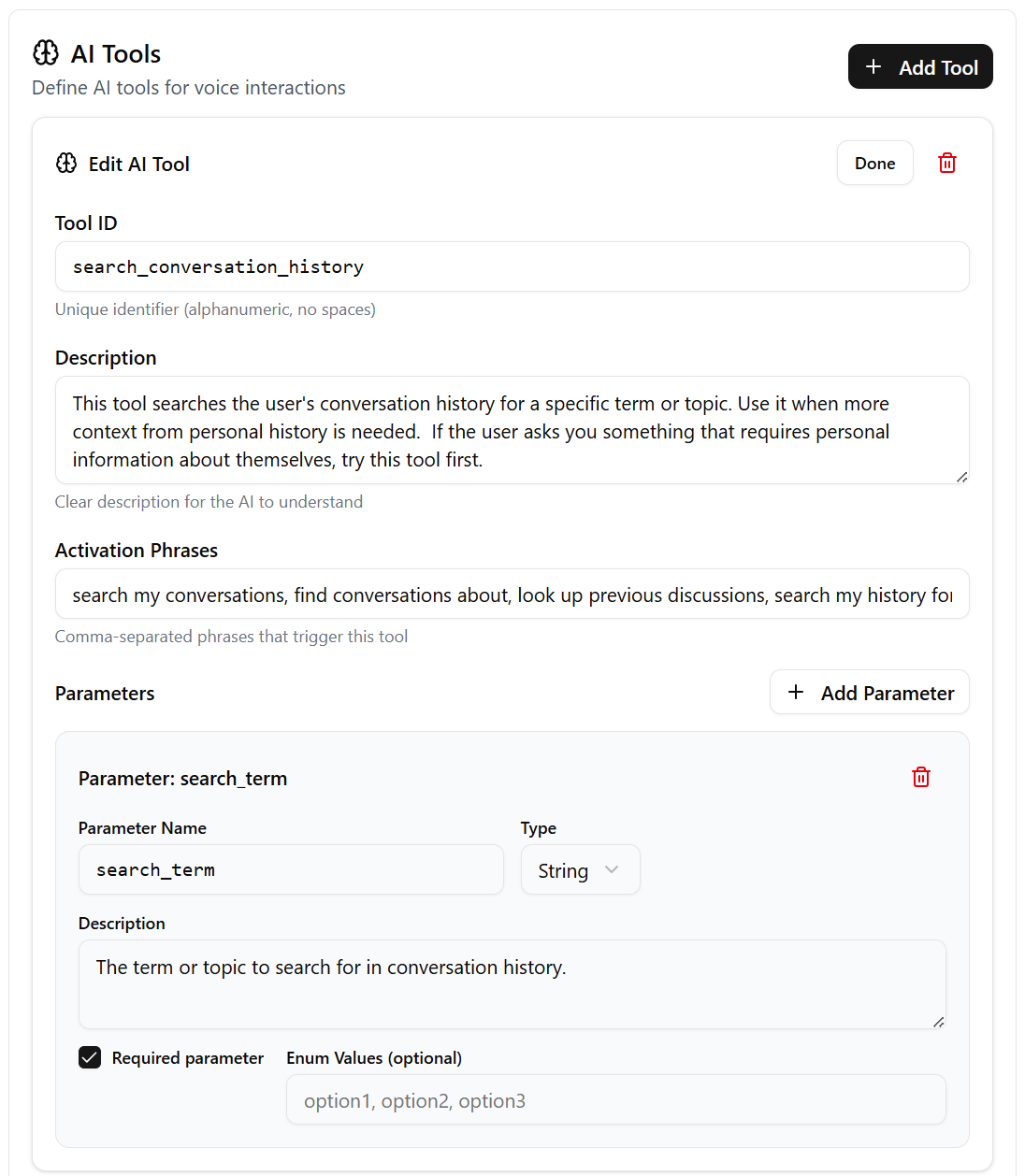The image size is (1025, 1176).
Task: Select the Enum Values optional field
Action: [615, 1099]
